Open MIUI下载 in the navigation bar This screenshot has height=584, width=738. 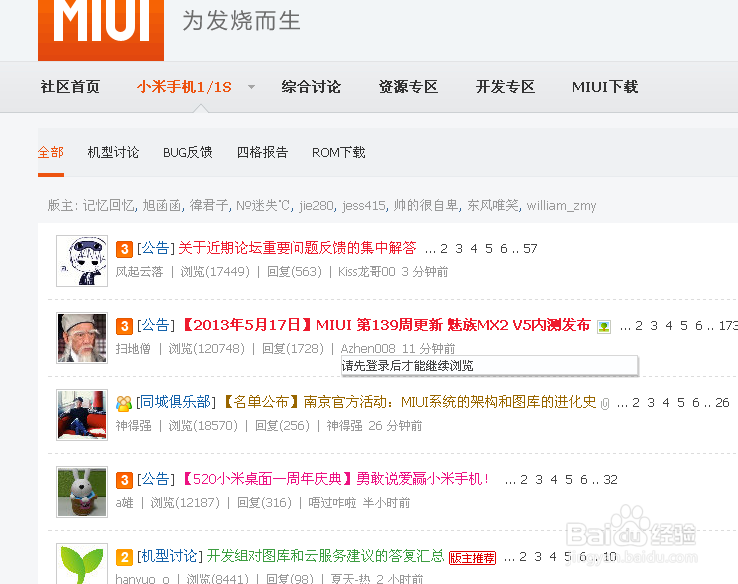[605, 87]
